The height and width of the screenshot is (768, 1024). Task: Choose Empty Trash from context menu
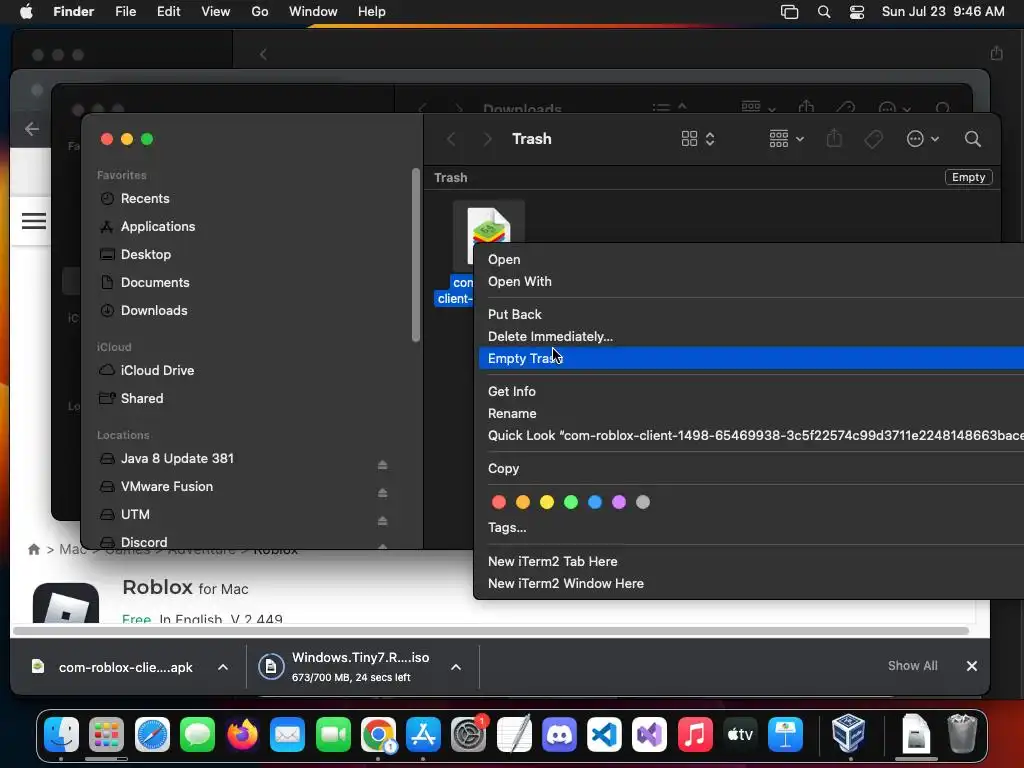(751, 359)
